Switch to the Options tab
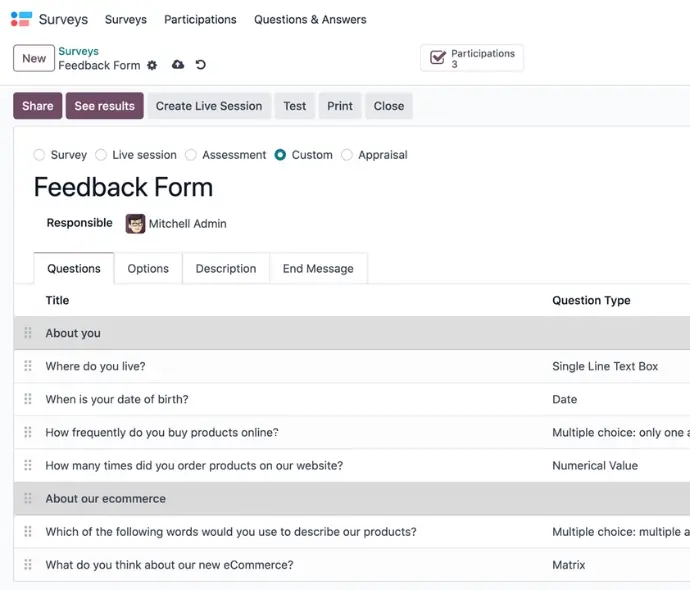Viewport: 690px width, 590px height. pos(148,268)
